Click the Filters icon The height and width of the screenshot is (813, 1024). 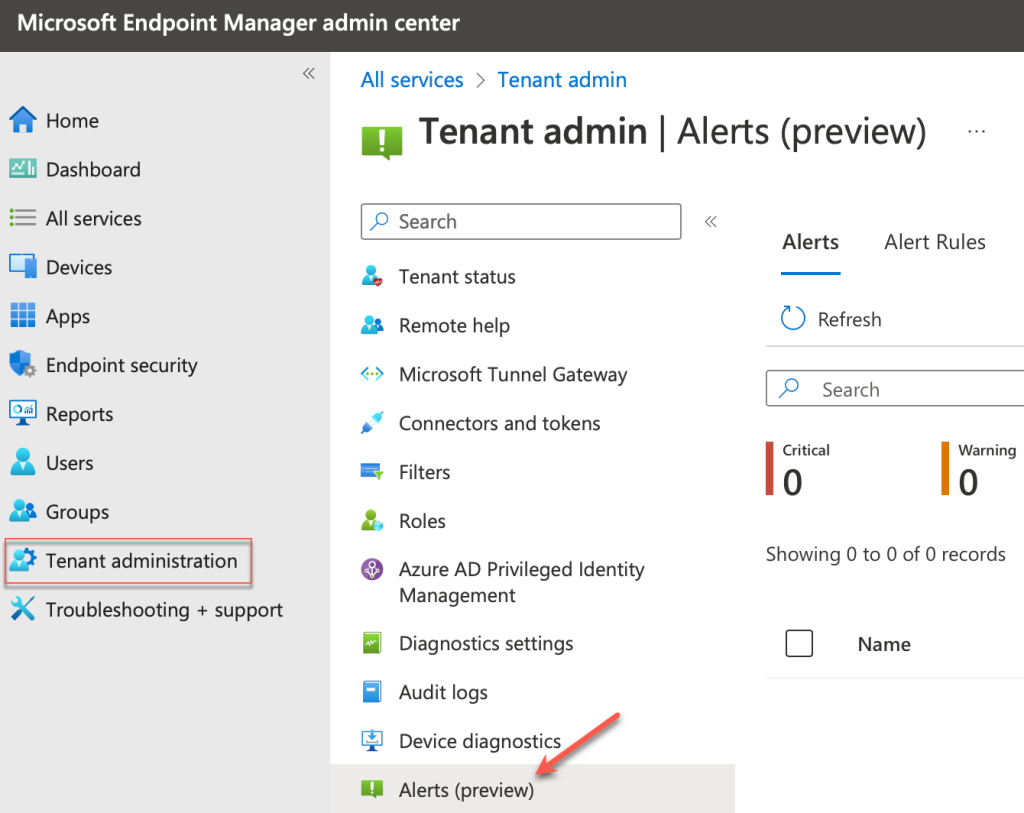[372, 471]
